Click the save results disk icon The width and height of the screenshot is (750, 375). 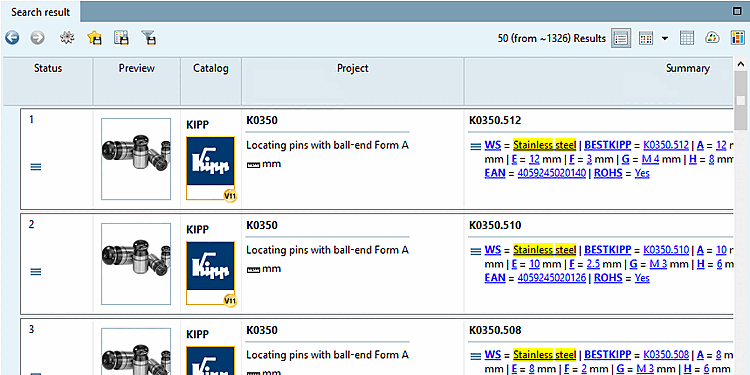coord(121,38)
